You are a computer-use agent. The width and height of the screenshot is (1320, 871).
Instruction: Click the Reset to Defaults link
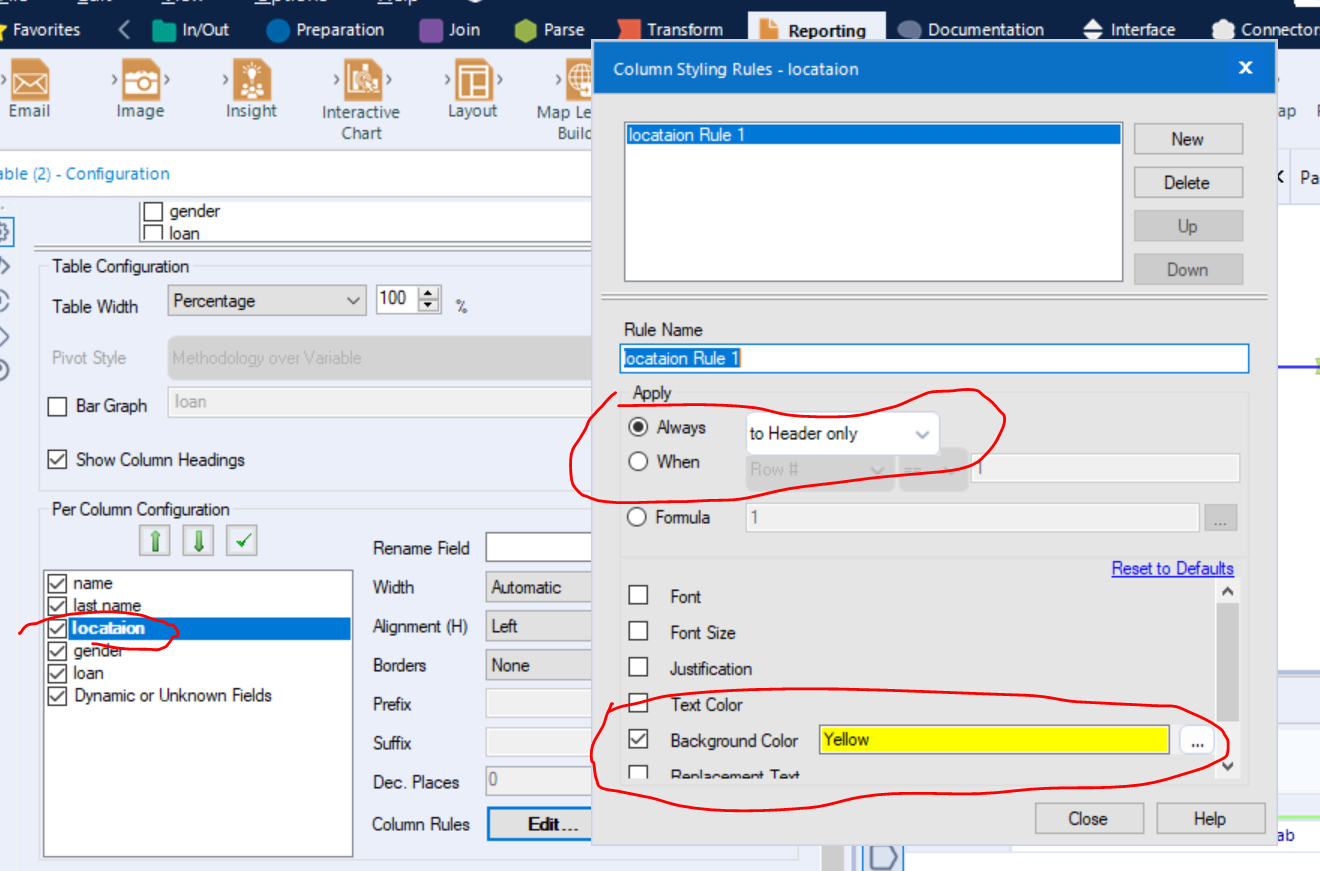coord(1172,568)
